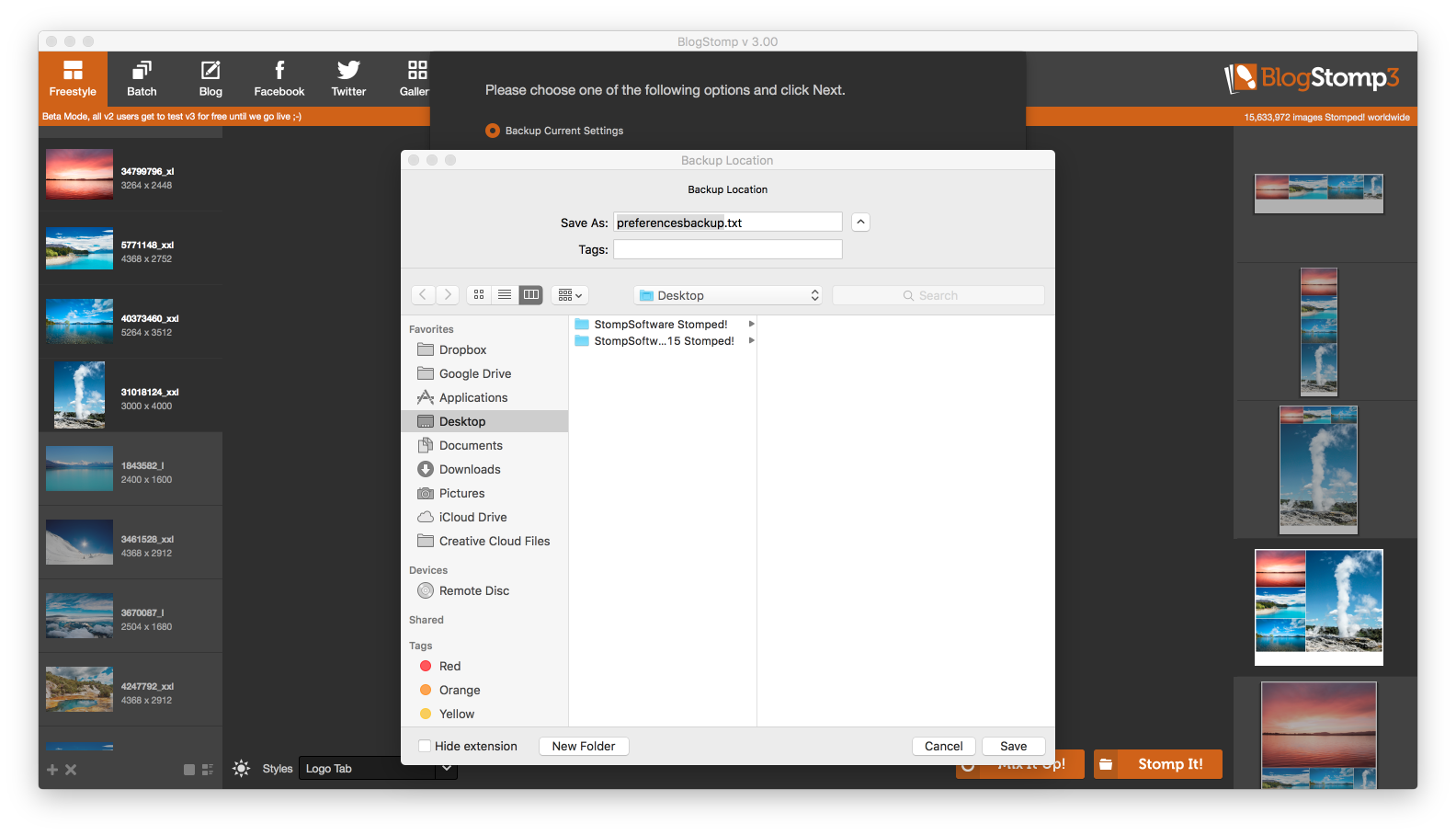
Task: Open the StompSoftw...15 Stomped! folder
Action: tap(664, 340)
